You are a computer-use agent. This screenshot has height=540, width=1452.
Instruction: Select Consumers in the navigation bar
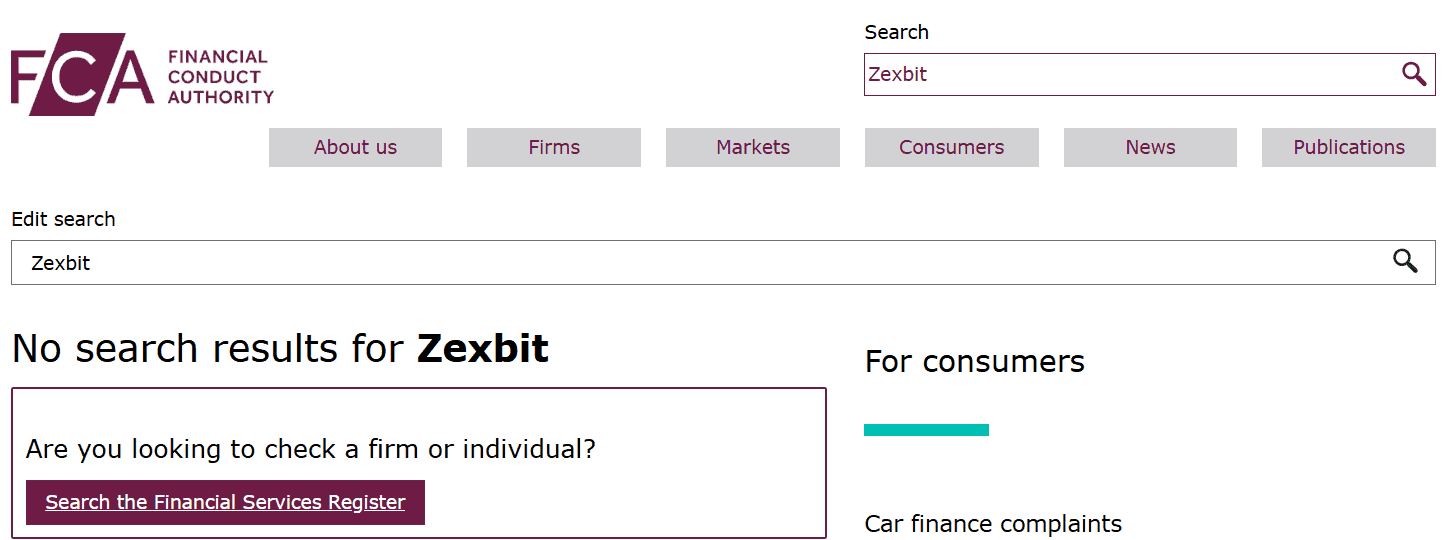point(951,147)
